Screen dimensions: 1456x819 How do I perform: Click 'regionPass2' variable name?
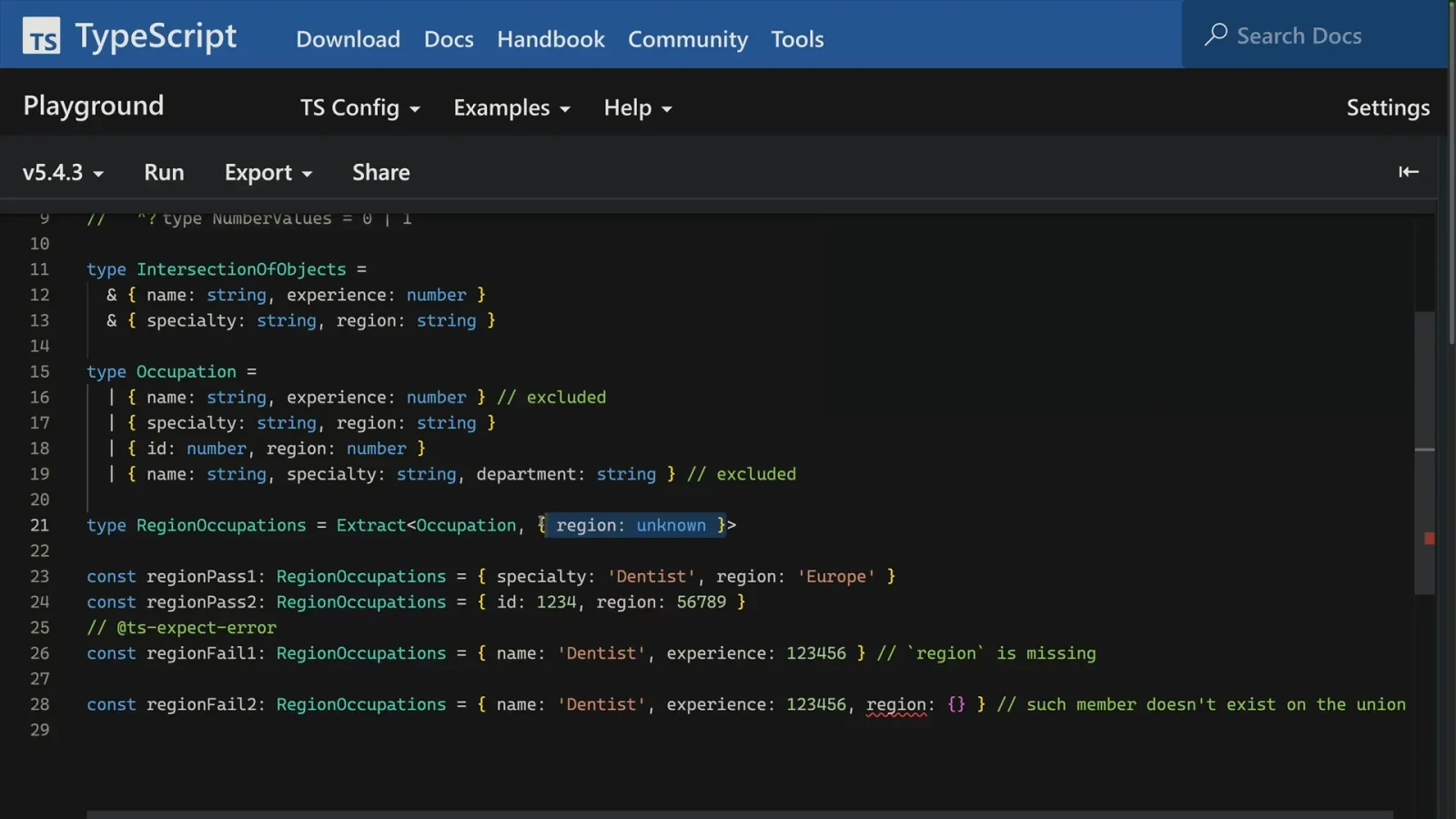coord(201,602)
